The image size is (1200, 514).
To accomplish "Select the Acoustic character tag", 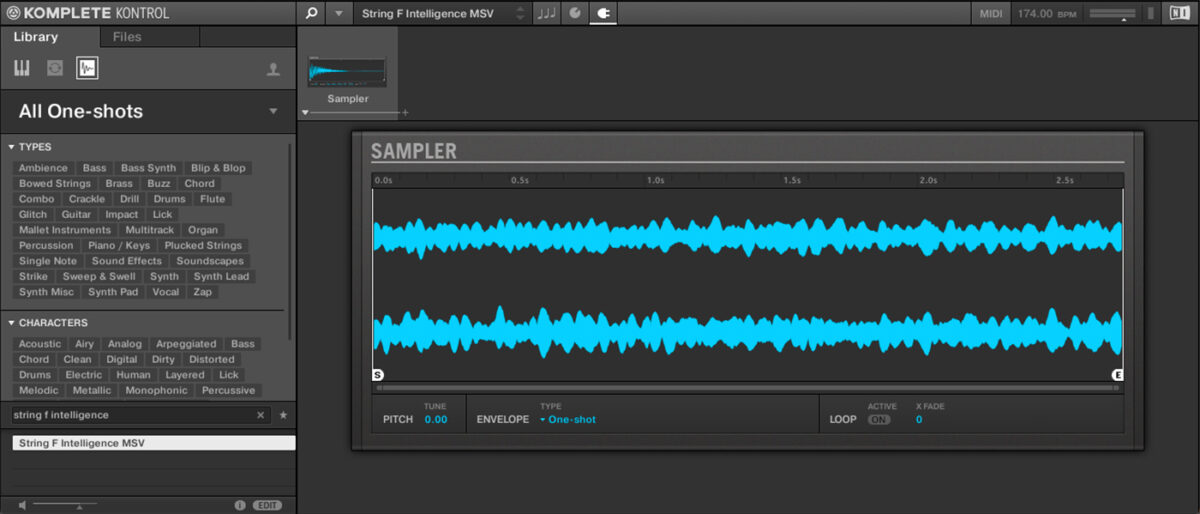I will (x=40, y=344).
